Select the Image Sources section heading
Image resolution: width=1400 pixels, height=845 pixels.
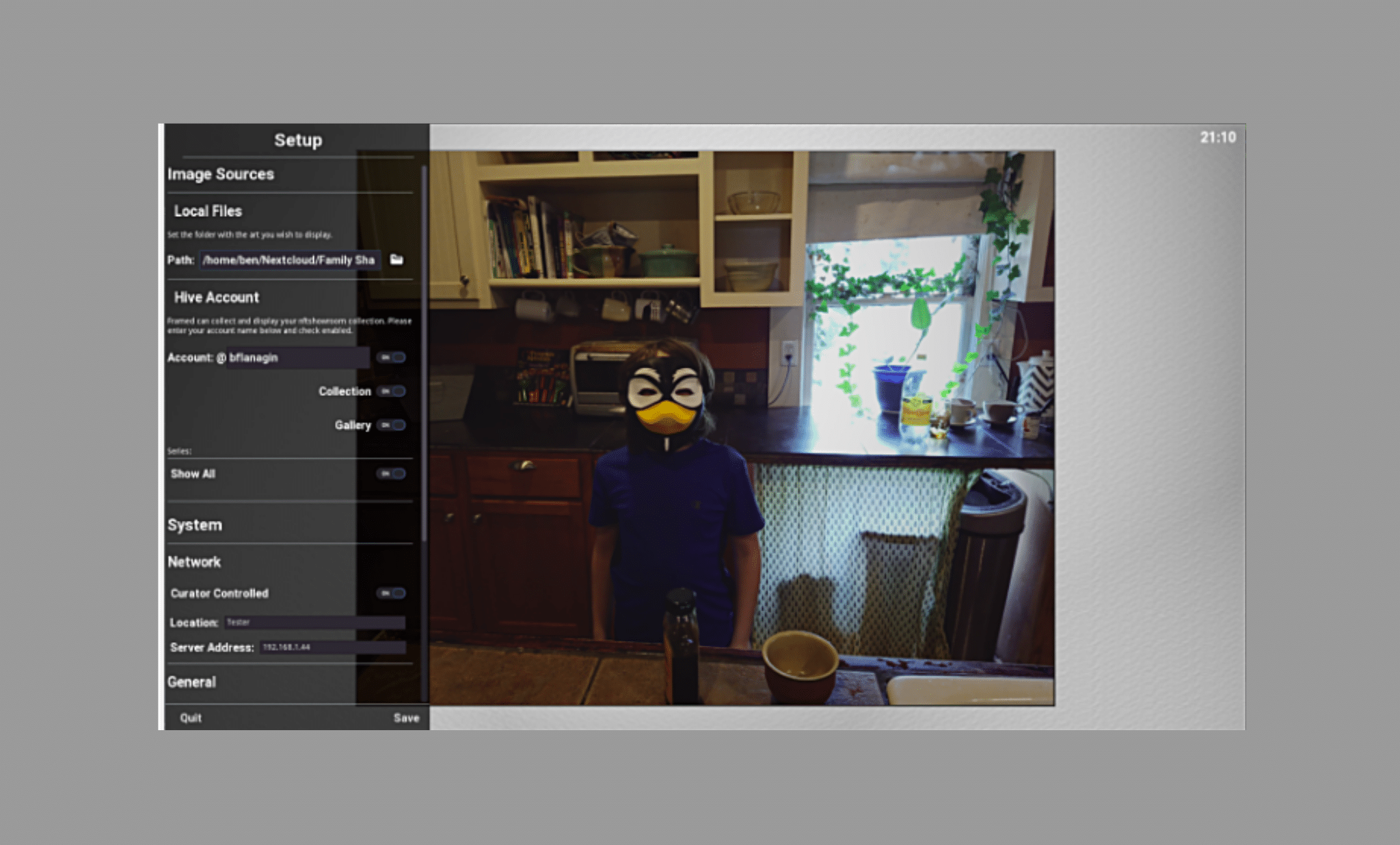[221, 174]
